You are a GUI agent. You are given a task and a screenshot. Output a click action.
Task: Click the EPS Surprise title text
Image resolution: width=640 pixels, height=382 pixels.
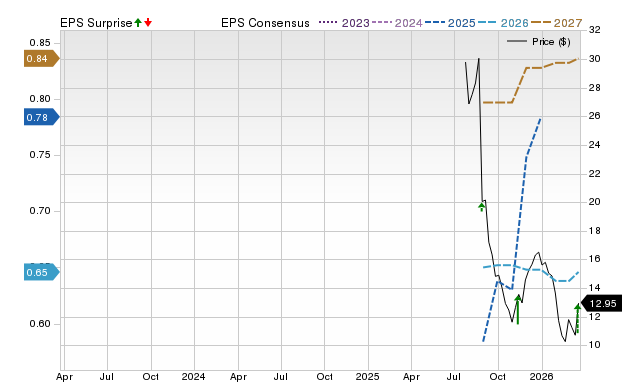click(96, 23)
